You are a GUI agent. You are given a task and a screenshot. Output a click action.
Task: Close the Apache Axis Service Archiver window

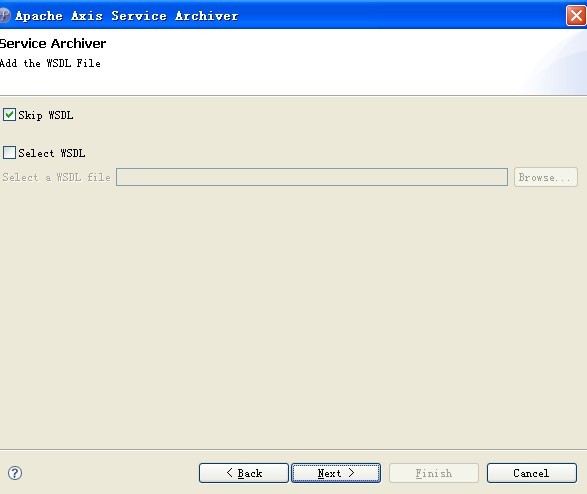576,16
